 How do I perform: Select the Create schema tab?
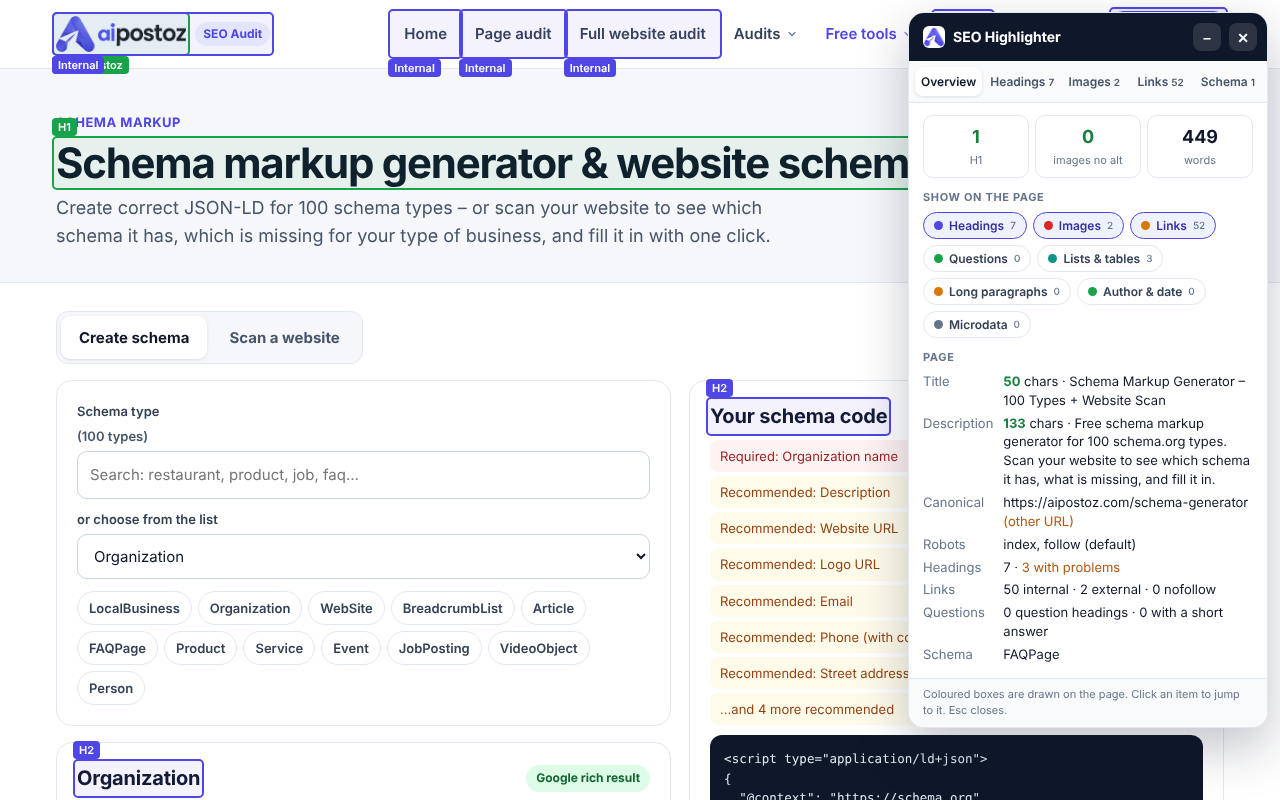pos(134,338)
